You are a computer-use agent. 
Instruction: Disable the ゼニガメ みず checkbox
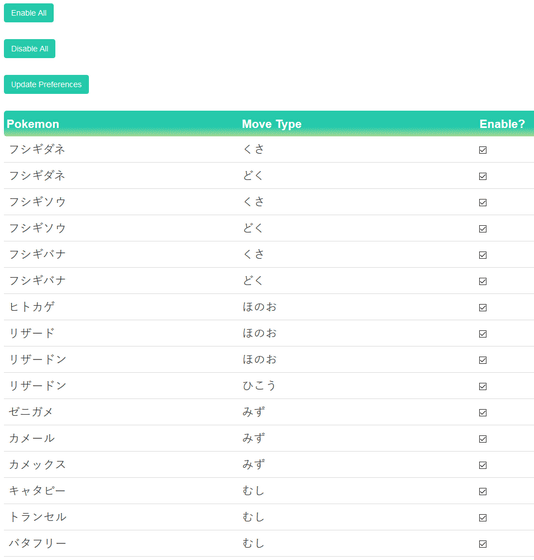tap(483, 412)
